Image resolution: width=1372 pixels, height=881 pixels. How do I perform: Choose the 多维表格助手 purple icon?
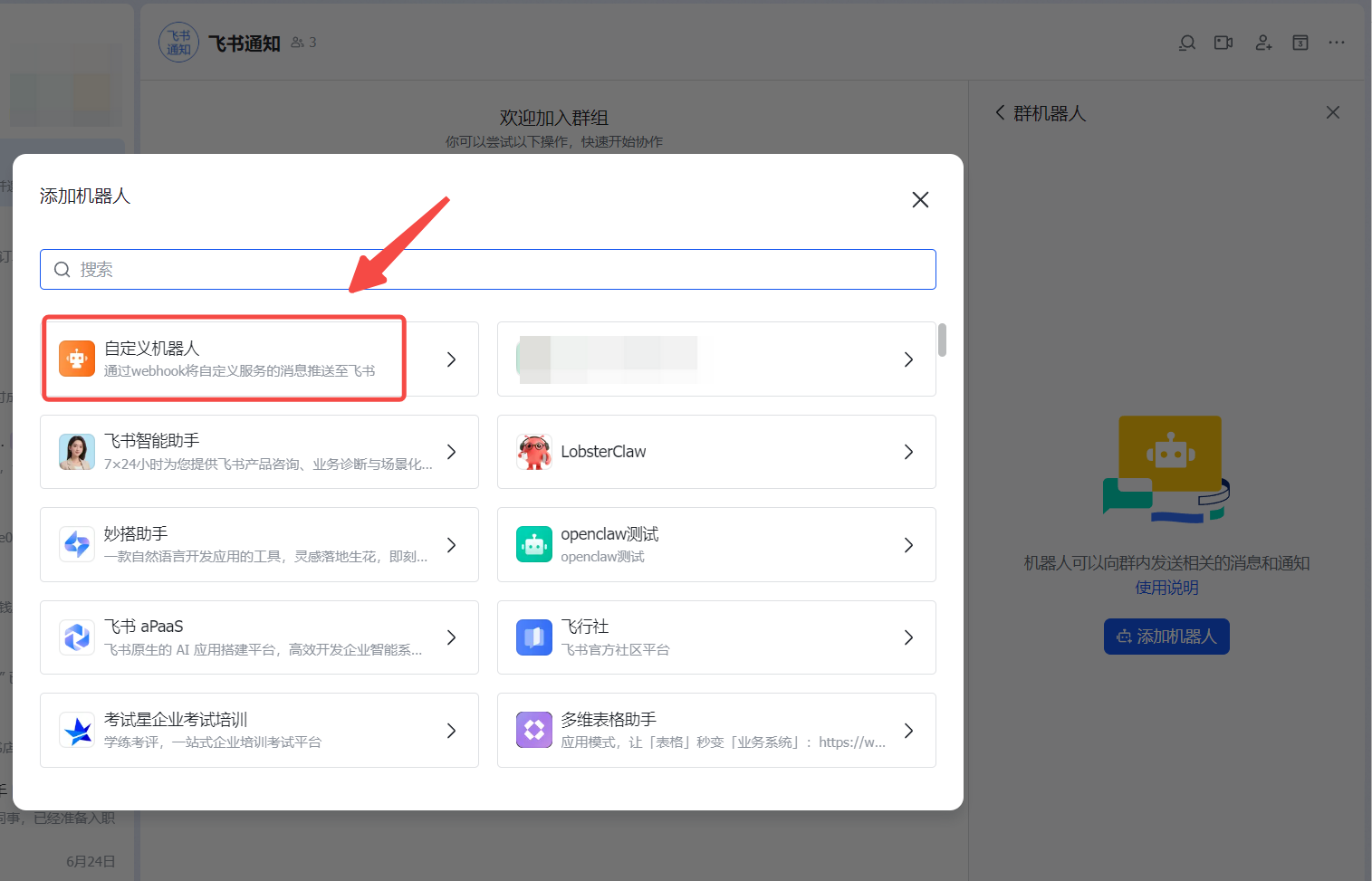tap(534, 731)
